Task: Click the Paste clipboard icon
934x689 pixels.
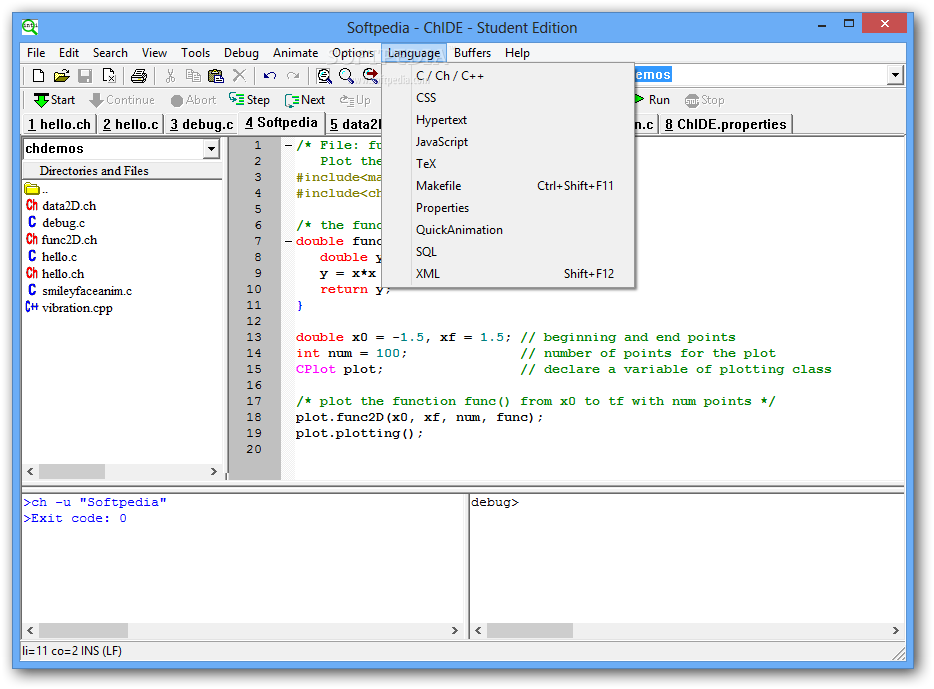Action: pos(216,76)
